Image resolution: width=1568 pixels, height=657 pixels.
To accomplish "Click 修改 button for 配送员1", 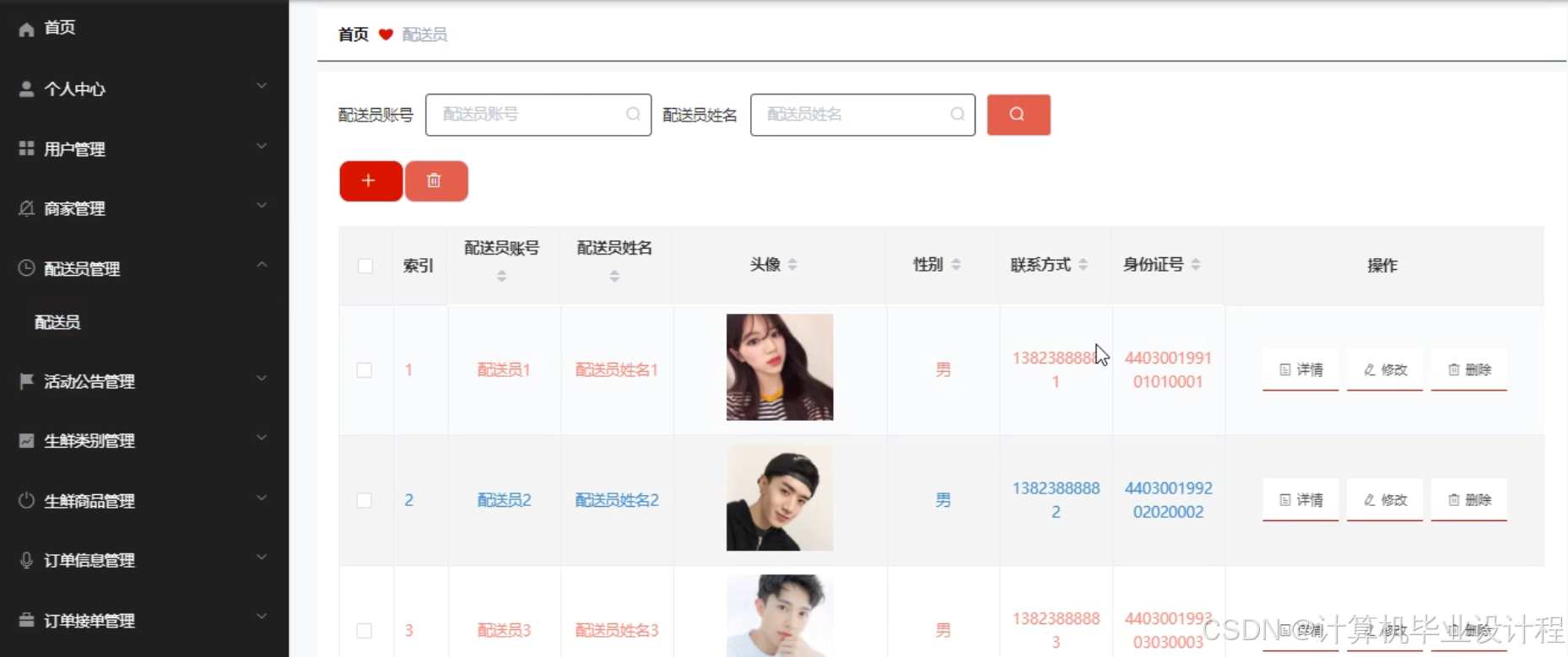I will (x=1385, y=370).
